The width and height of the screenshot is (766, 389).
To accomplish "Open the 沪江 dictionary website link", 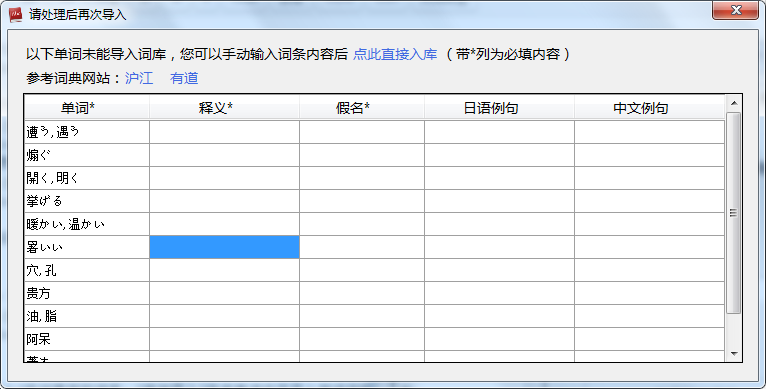I will click(139, 78).
